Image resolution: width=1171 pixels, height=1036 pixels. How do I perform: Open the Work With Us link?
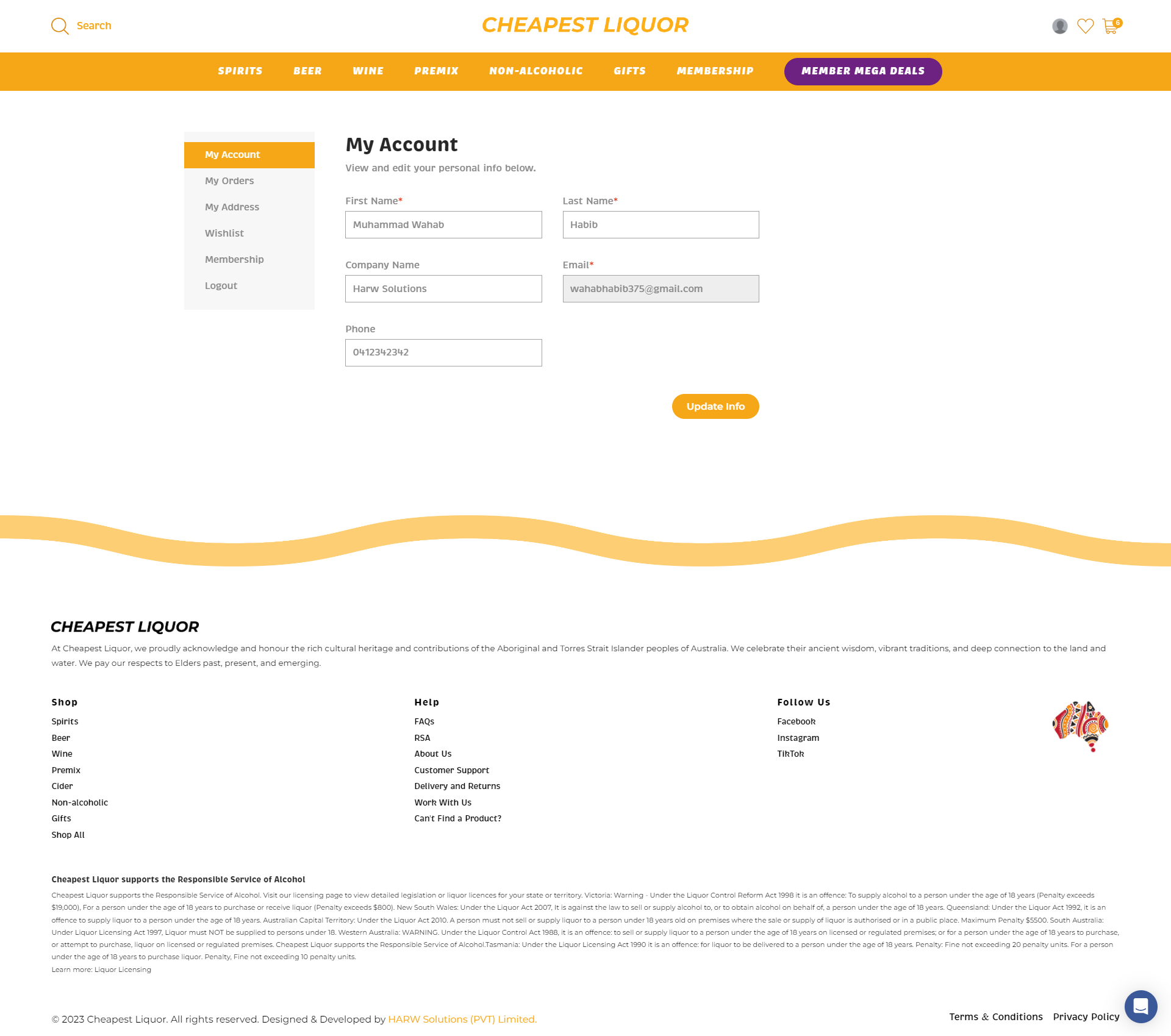[x=443, y=802]
